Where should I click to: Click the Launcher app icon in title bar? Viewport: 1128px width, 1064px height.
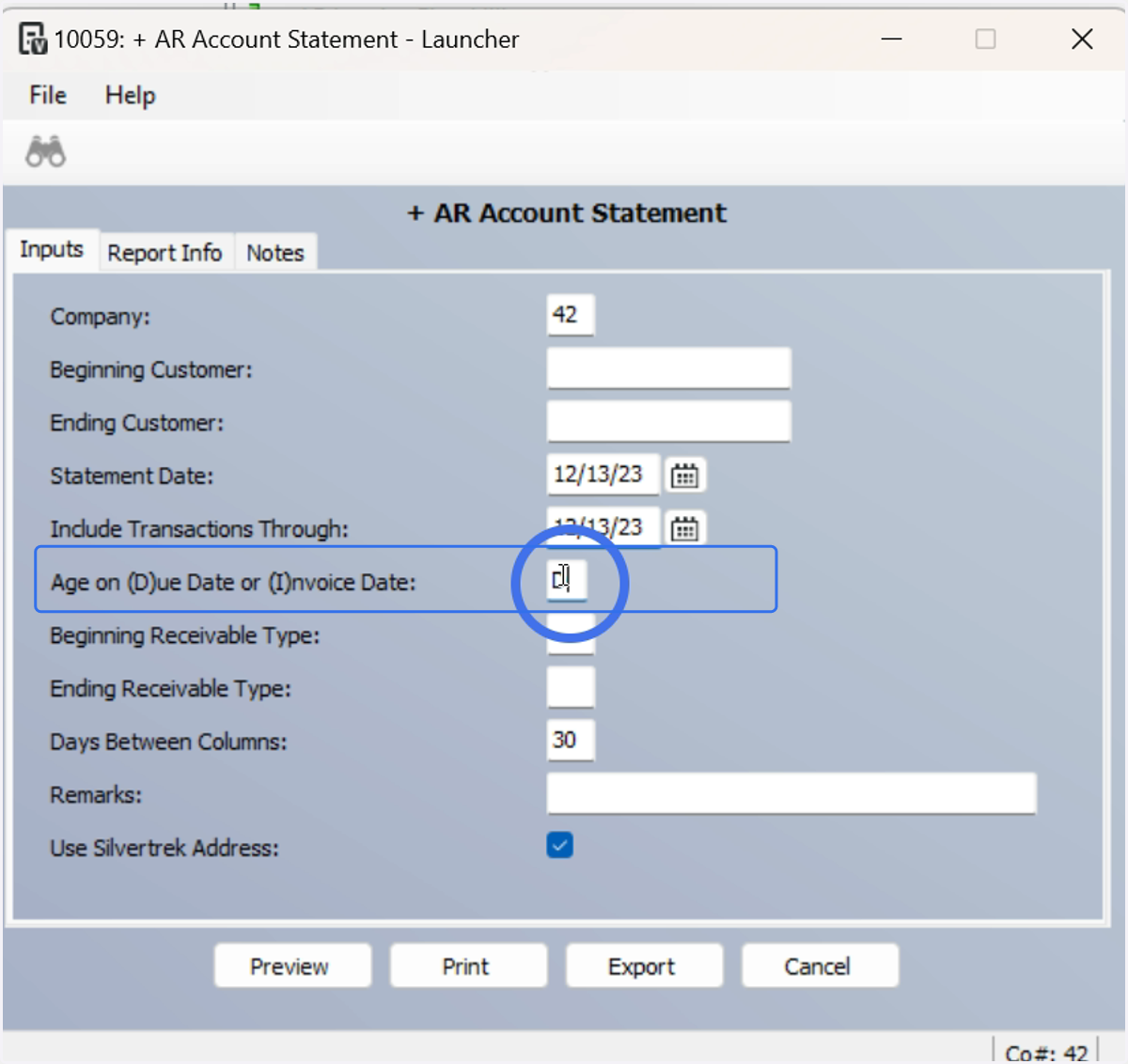(33, 39)
